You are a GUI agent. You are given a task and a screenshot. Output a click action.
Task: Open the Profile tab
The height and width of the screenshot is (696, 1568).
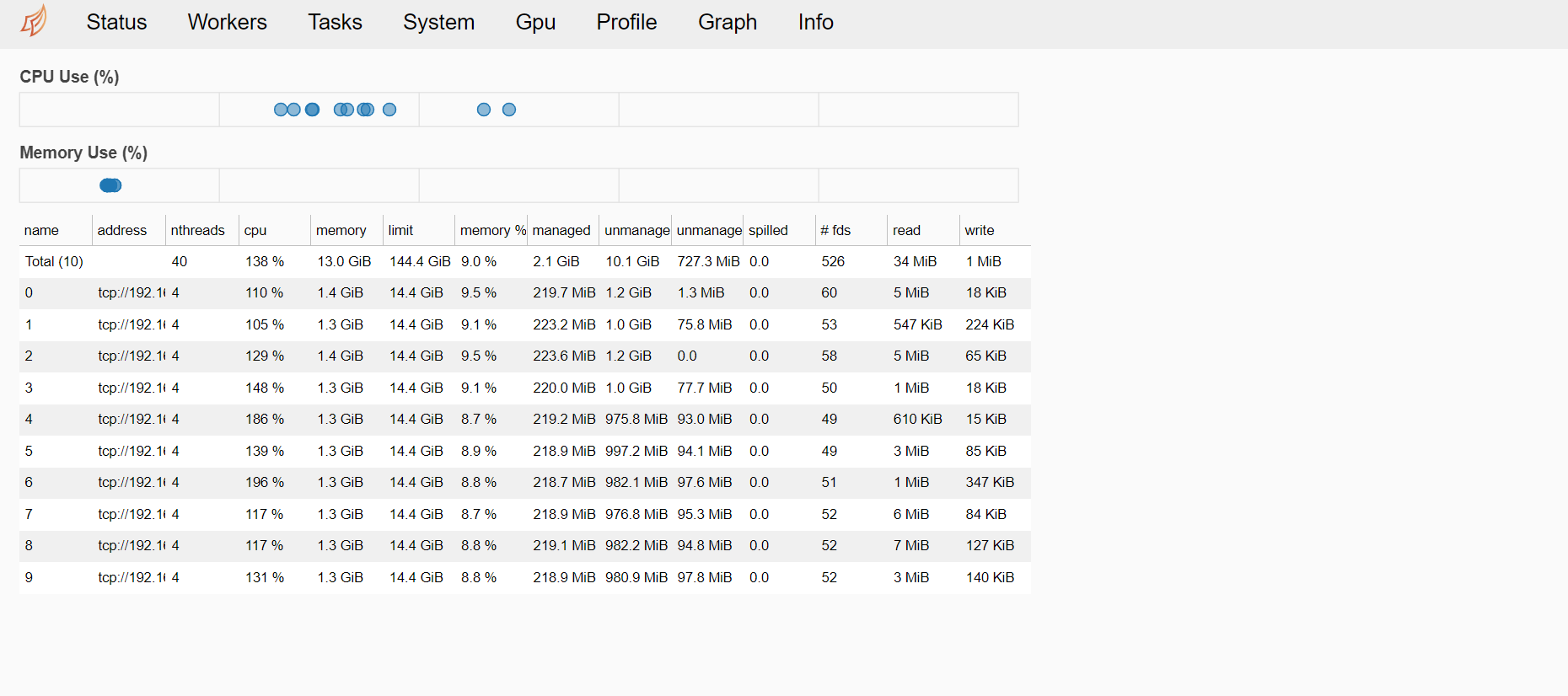click(626, 22)
